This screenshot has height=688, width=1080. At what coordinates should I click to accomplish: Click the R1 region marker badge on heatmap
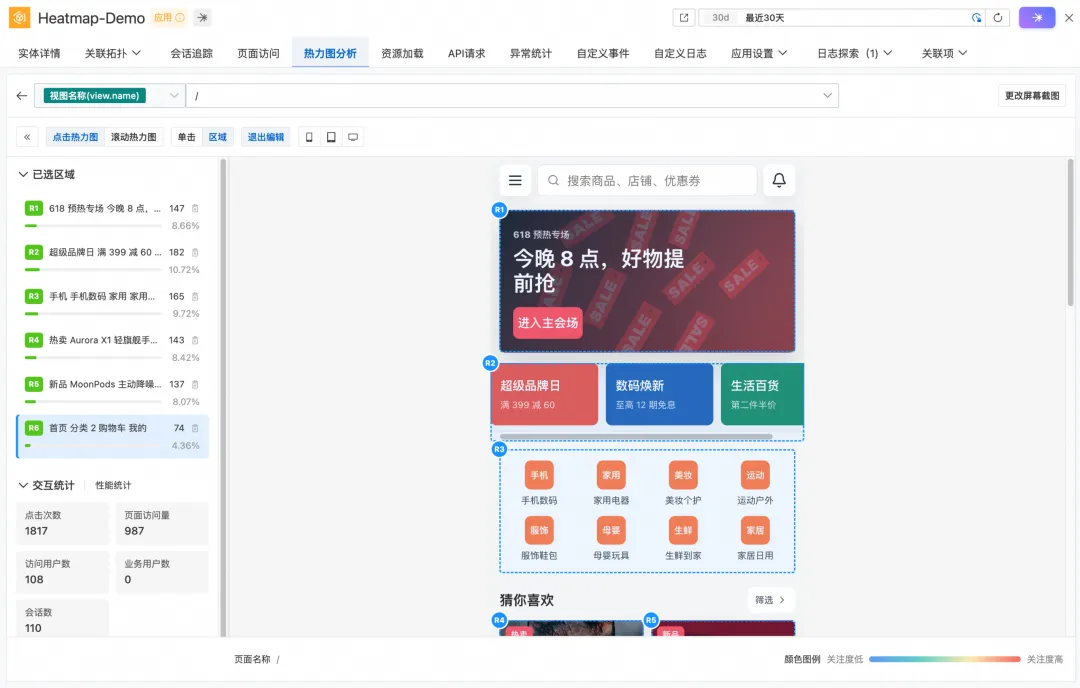tap(499, 210)
